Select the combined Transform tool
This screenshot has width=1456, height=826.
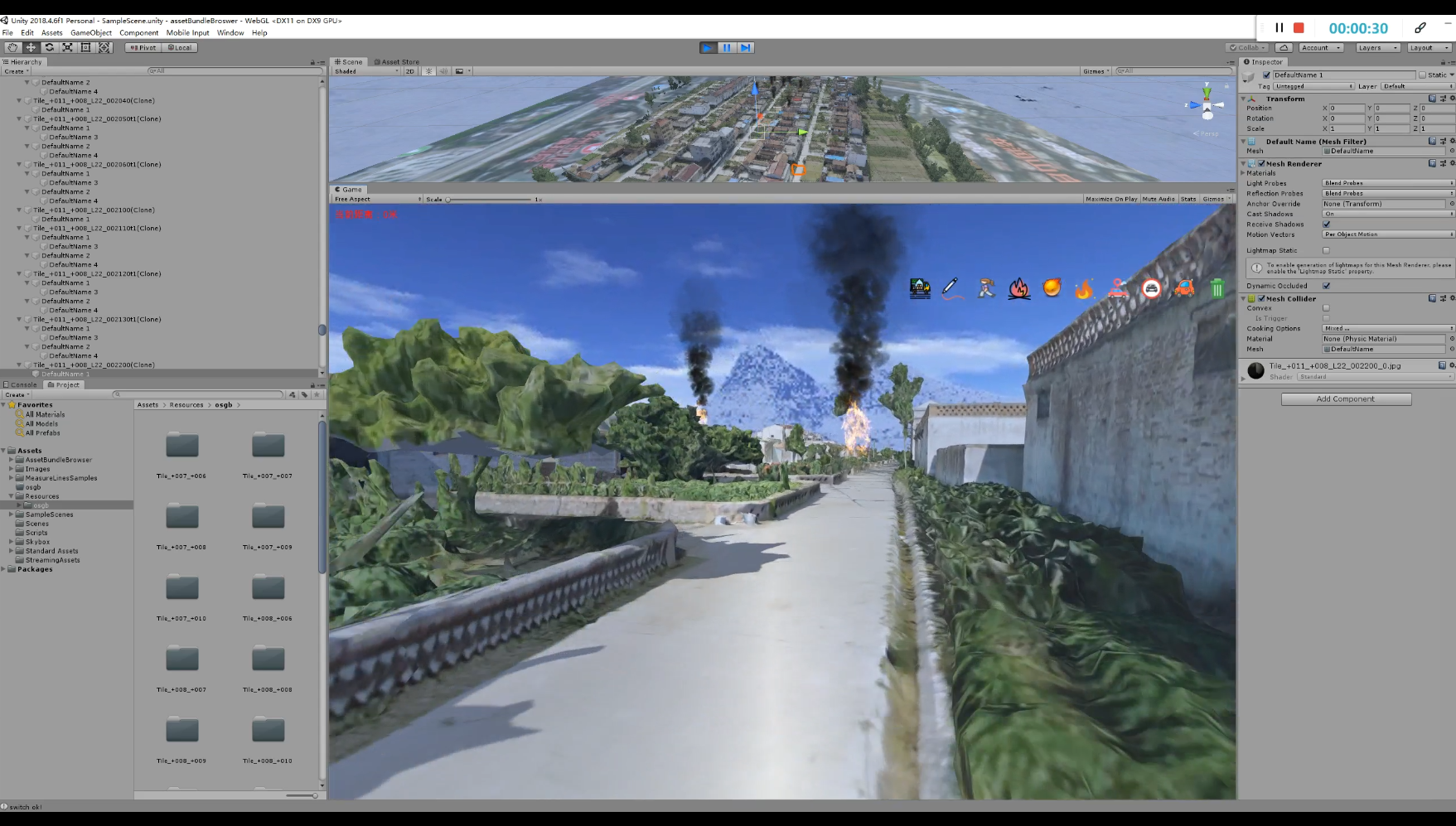(104, 47)
